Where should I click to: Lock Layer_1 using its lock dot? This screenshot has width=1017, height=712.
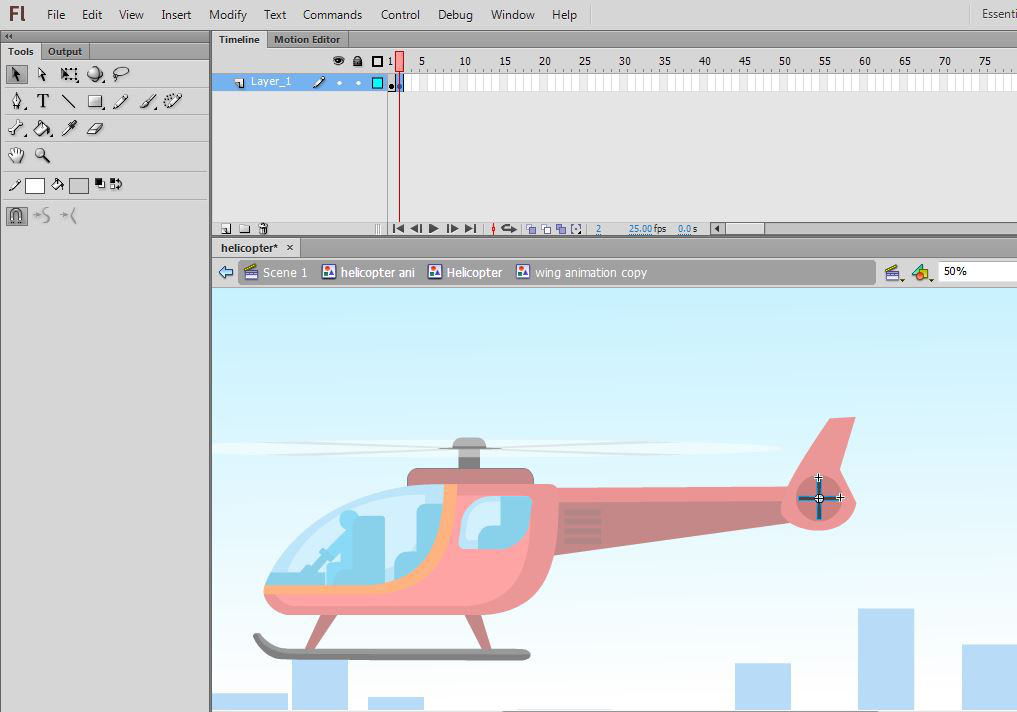(x=358, y=83)
